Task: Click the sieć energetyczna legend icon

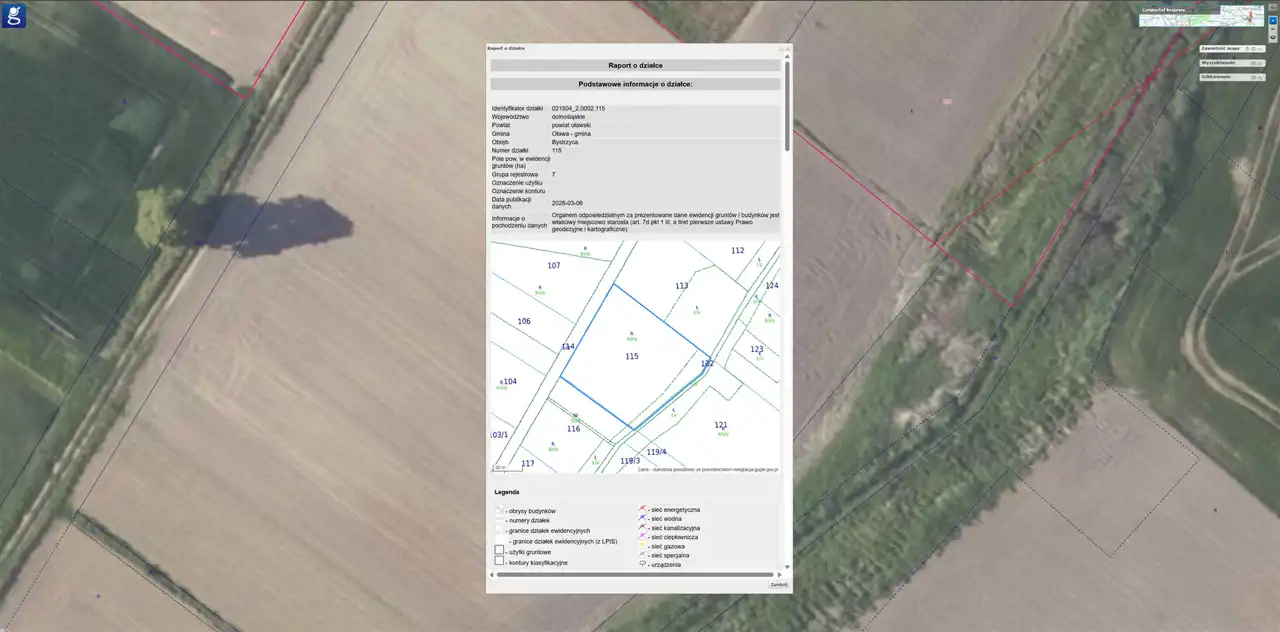Action: pyautogui.click(x=643, y=510)
